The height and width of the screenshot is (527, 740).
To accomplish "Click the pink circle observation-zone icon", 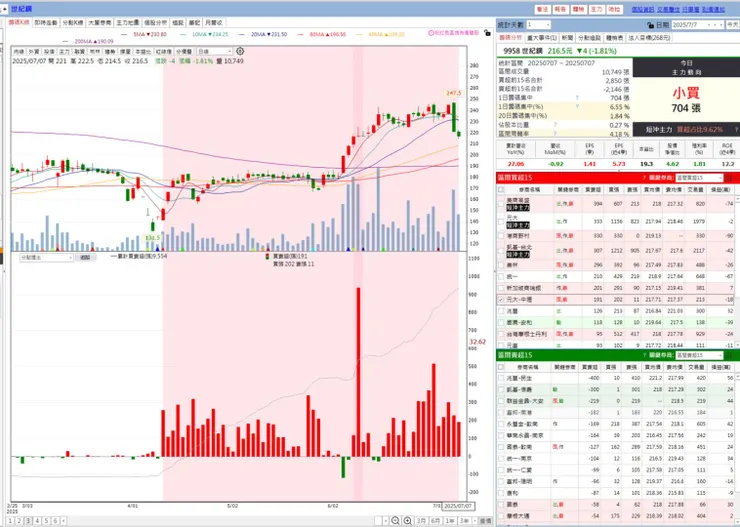I will 431,33.
